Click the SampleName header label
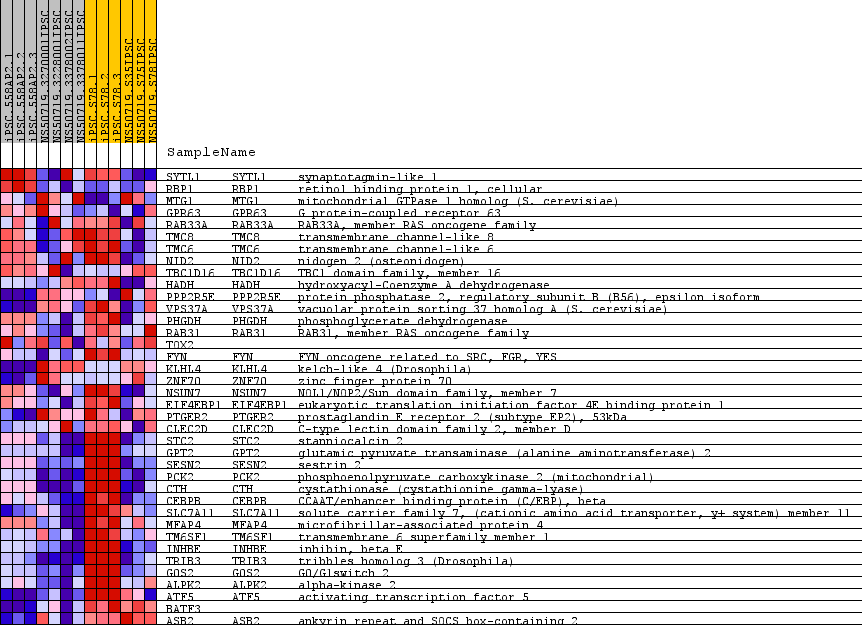Image resolution: width=862 pixels, height=625 pixels. (211, 153)
